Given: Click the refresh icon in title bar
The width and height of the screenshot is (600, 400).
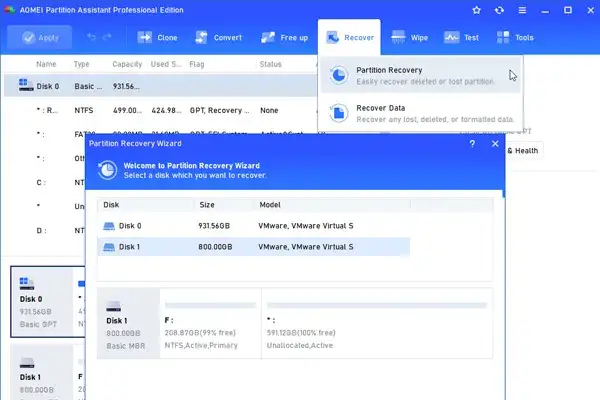Looking at the screenshot, I should click(499, 10).
